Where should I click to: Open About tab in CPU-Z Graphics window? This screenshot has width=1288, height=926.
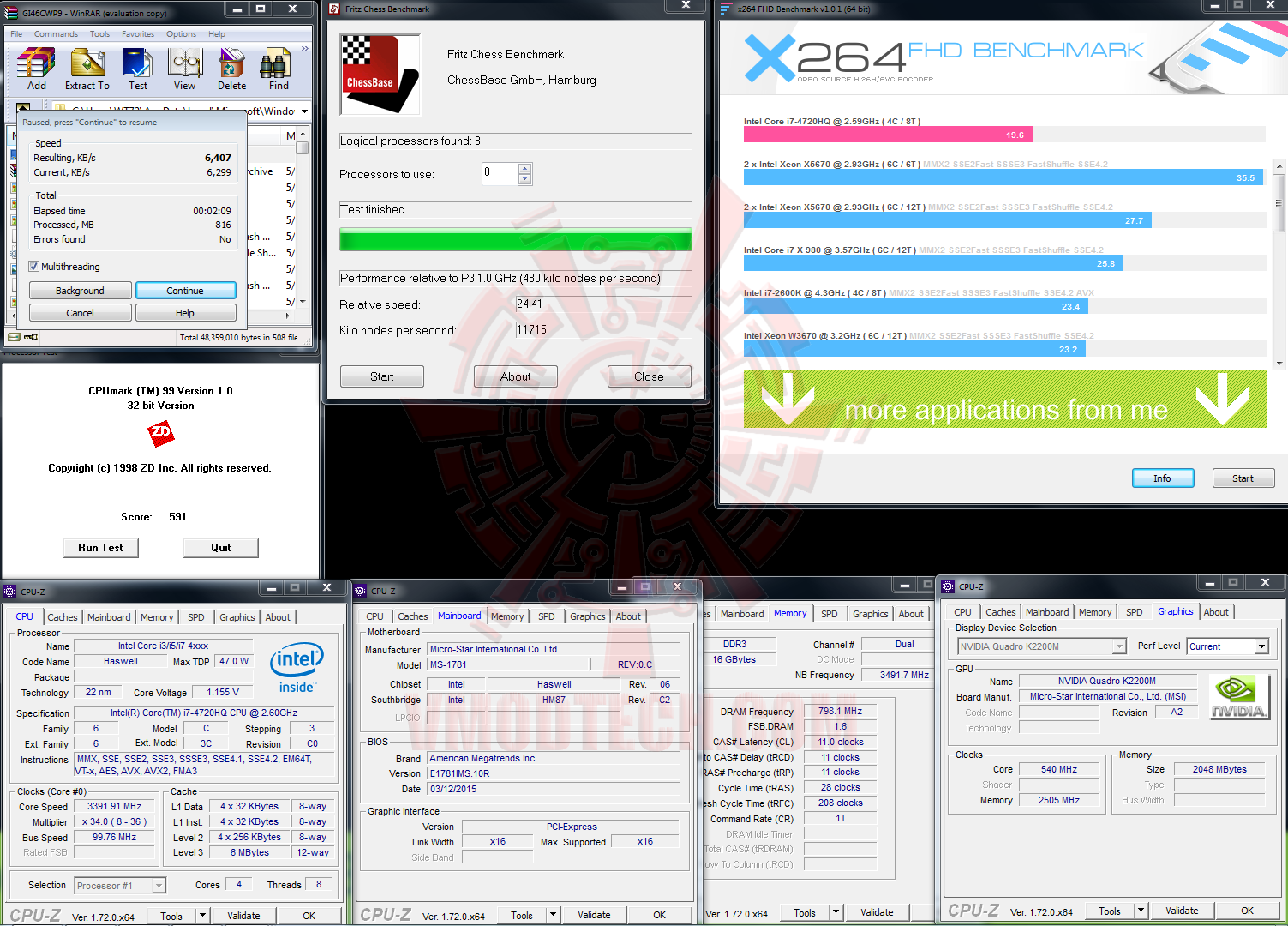pyautogui.click(x=1216, y=612)
